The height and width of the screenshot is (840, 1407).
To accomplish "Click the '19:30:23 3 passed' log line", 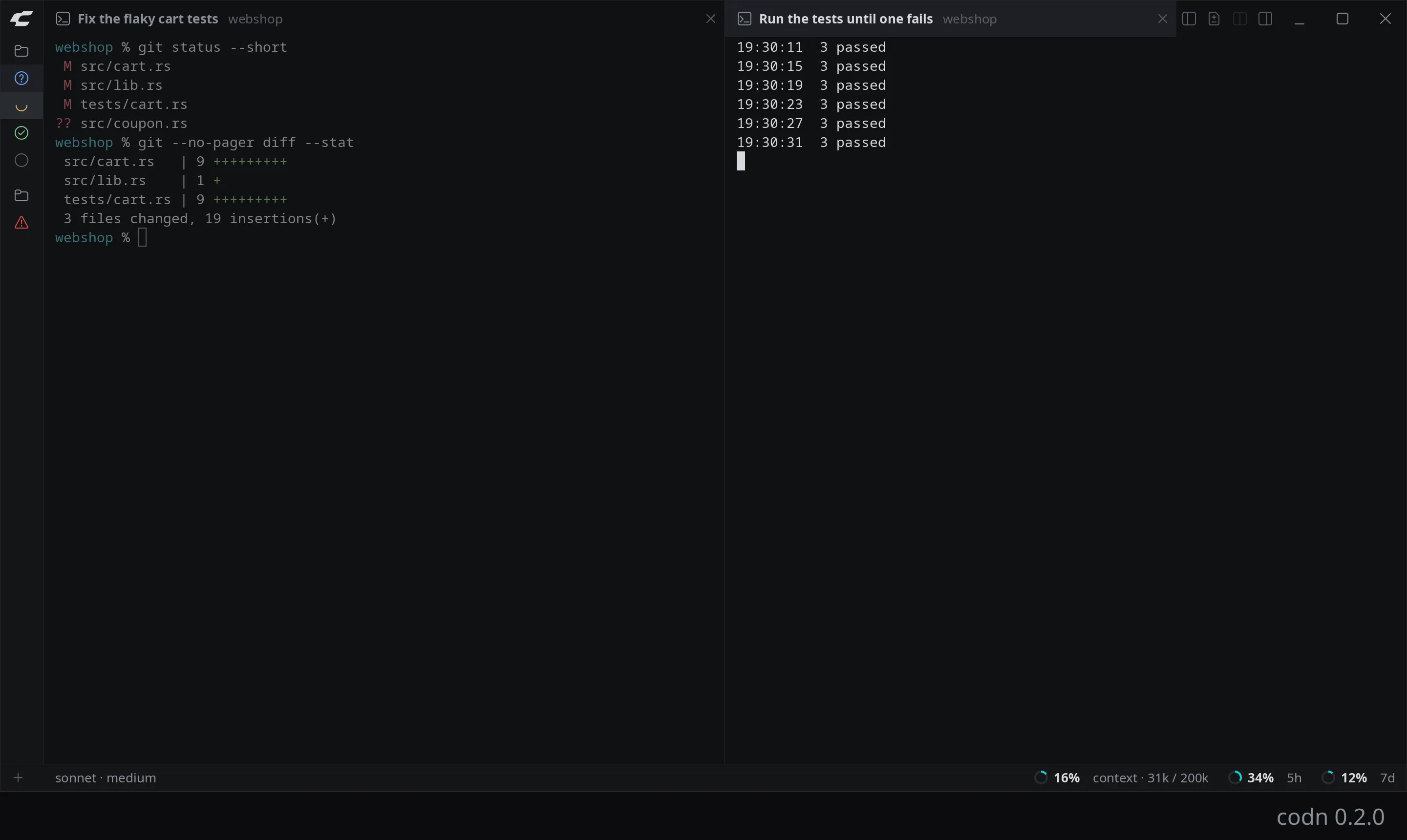I will pyautogui.click(x=811, y=104).
